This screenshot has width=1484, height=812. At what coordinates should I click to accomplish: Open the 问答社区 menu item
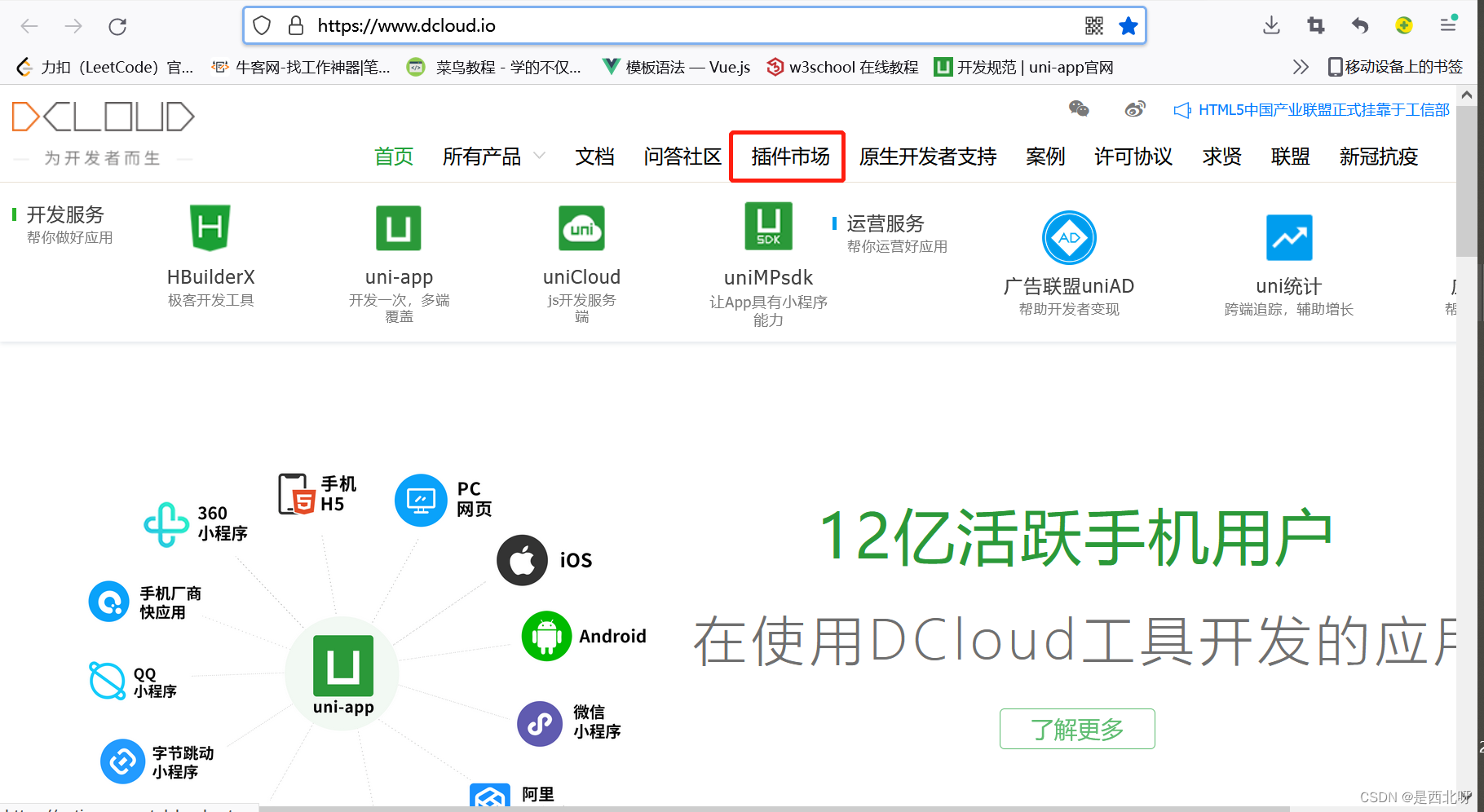(x=682, y=157)
